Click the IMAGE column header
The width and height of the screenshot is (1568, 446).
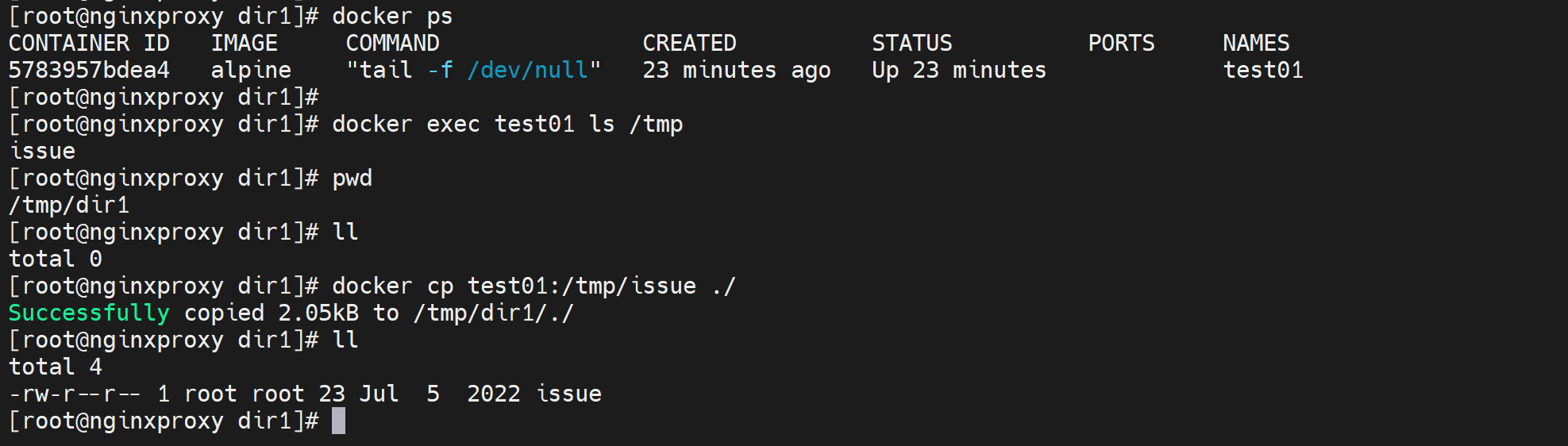tap(245, 43)
